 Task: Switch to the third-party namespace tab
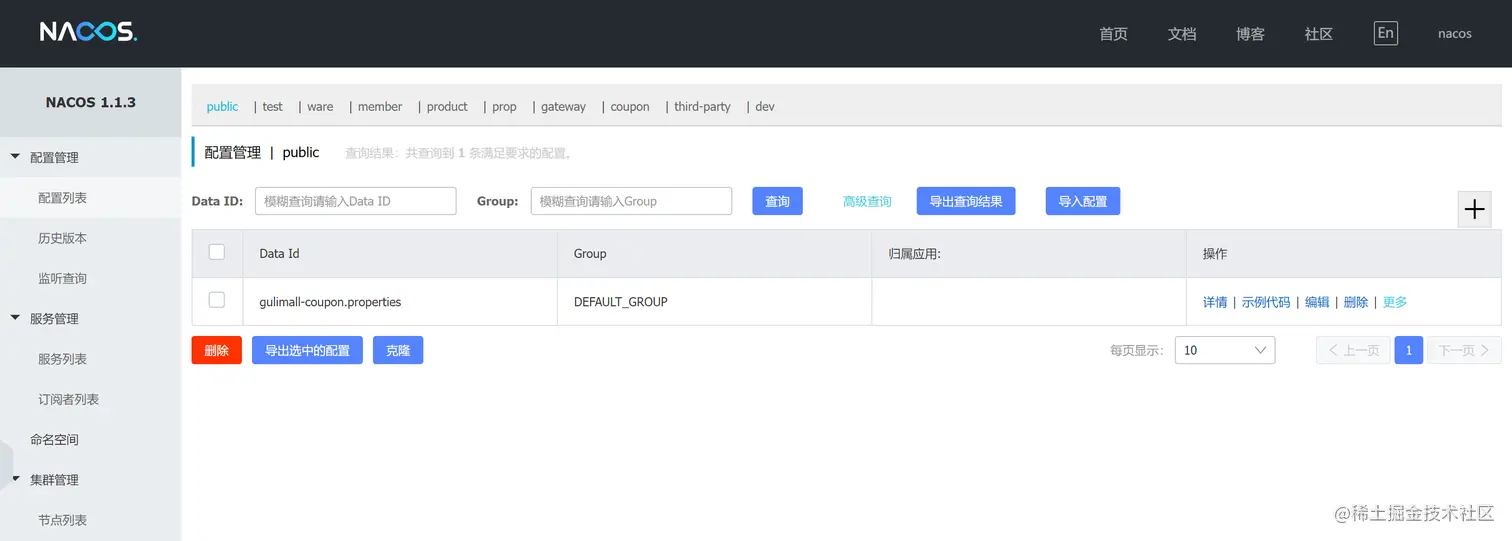pos(702,106)
